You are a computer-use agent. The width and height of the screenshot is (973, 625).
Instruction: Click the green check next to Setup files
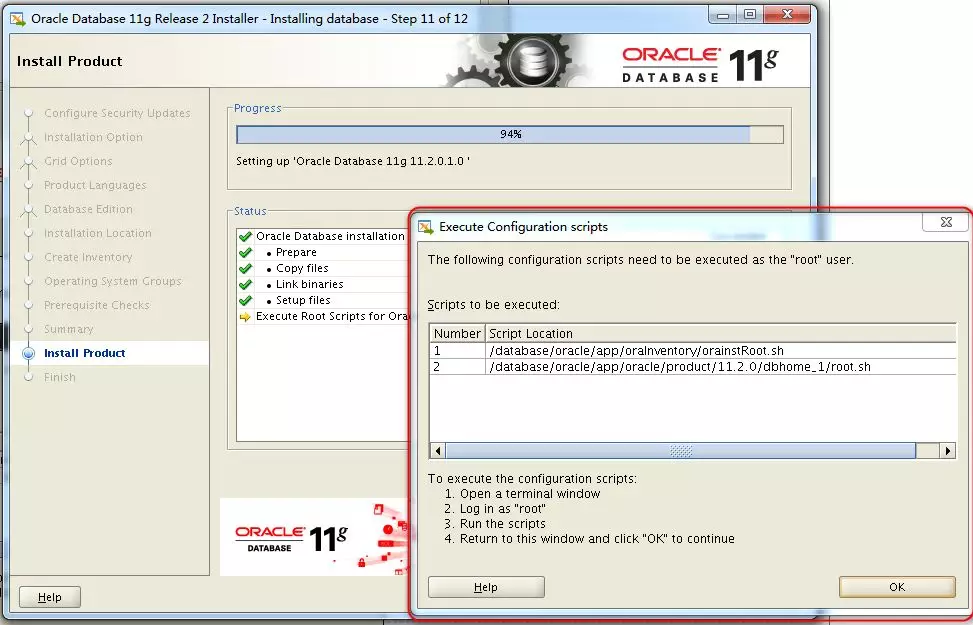(x=245, y=300)
